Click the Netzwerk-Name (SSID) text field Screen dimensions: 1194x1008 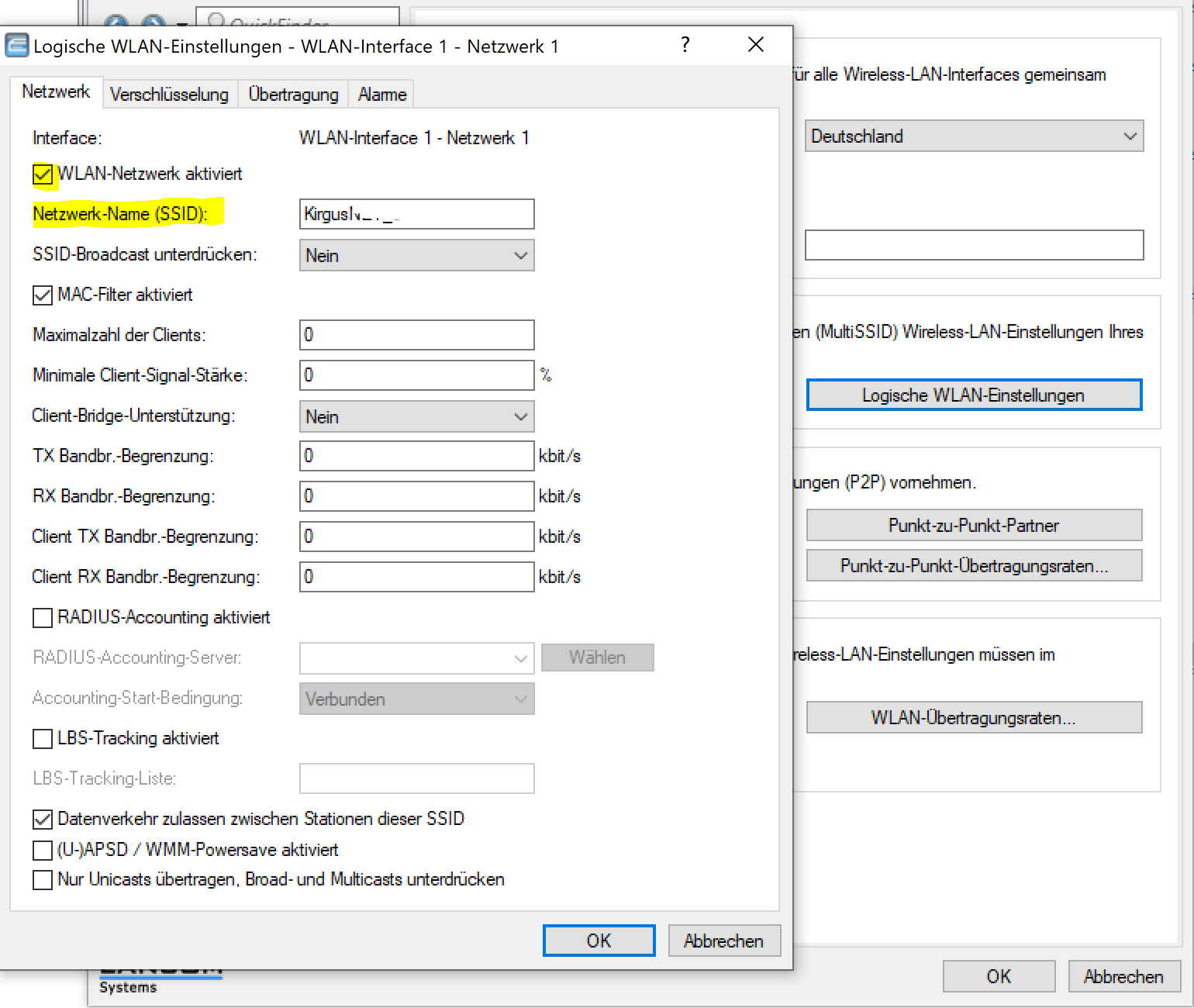pyautogui.click(x=416, y=215)
